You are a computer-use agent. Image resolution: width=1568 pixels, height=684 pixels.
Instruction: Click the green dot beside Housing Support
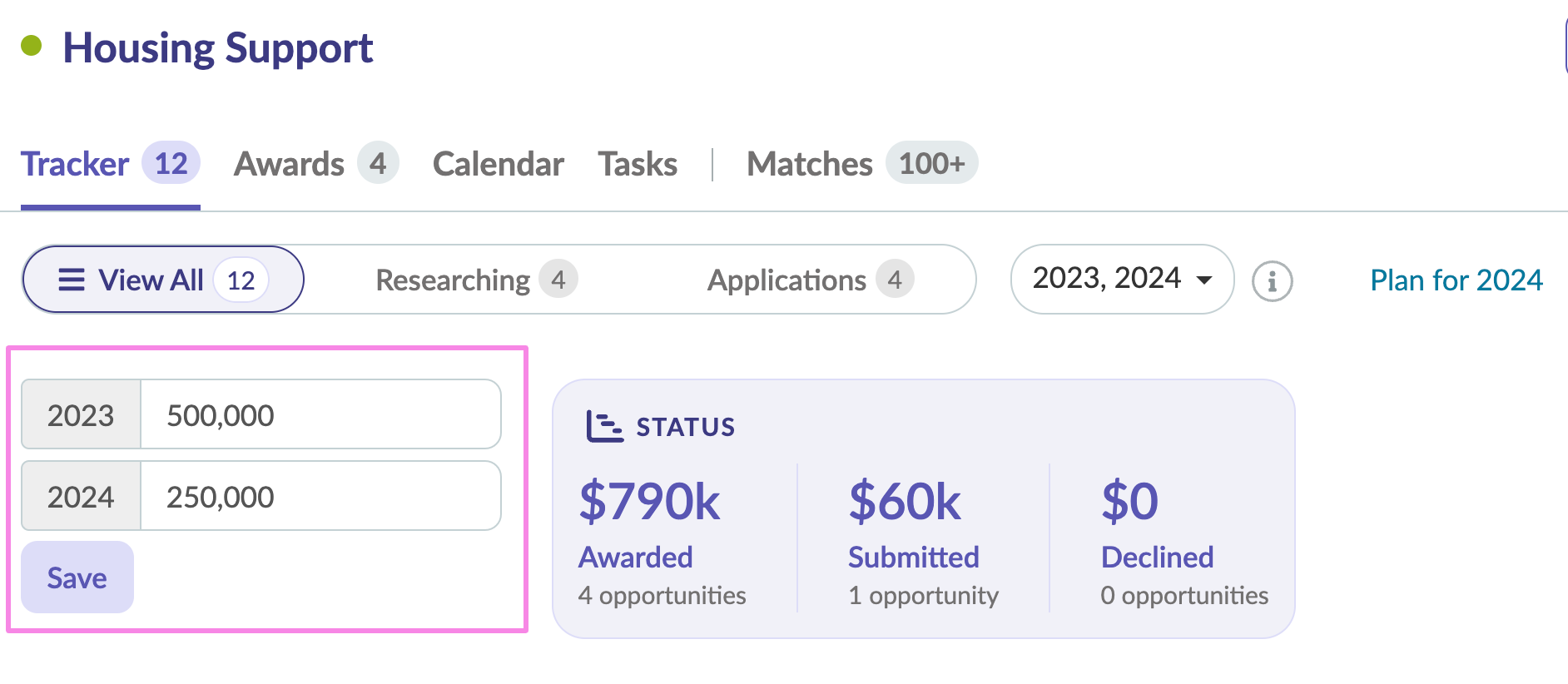pos(32,46)
